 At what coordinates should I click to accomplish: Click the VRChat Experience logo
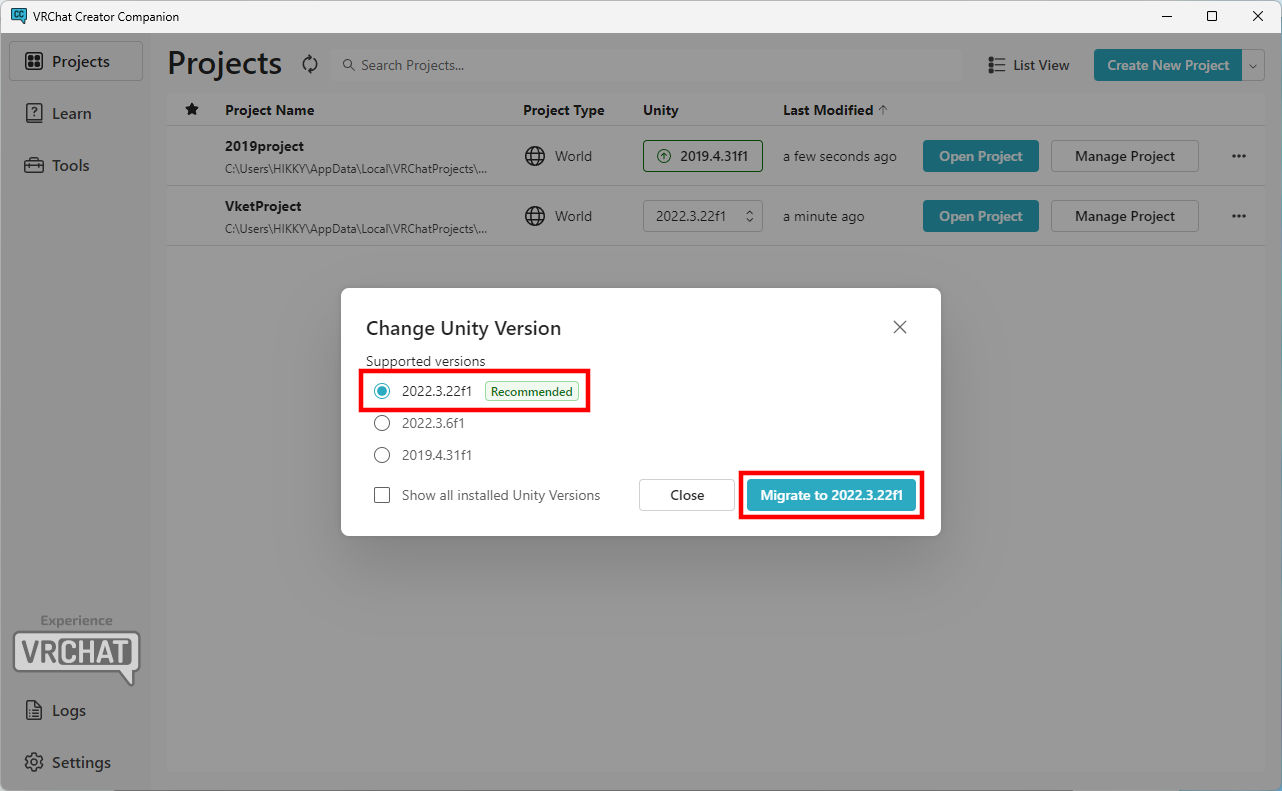[x=76, y=654]
